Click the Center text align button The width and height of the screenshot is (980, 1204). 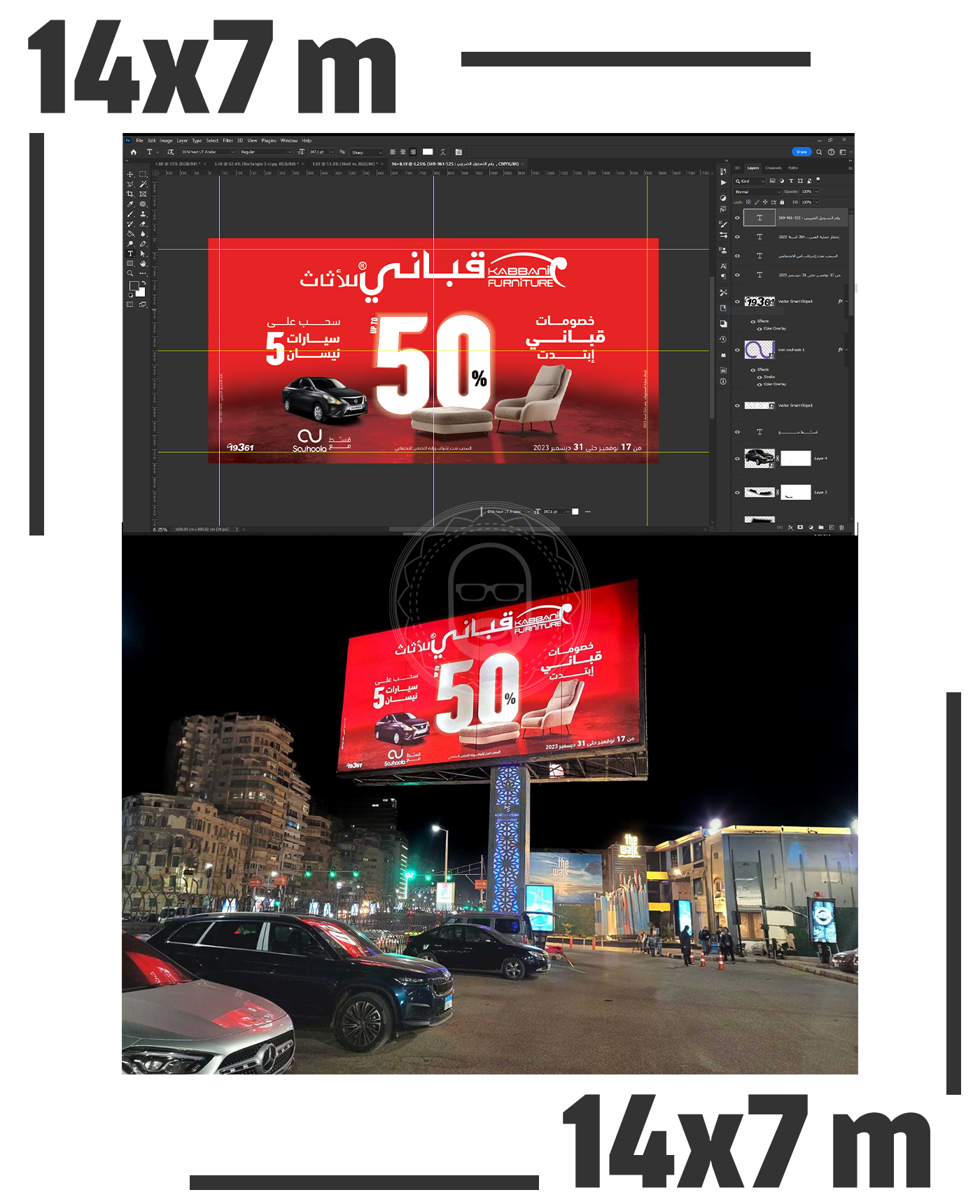pyautogui.click(x=402, y=152)
